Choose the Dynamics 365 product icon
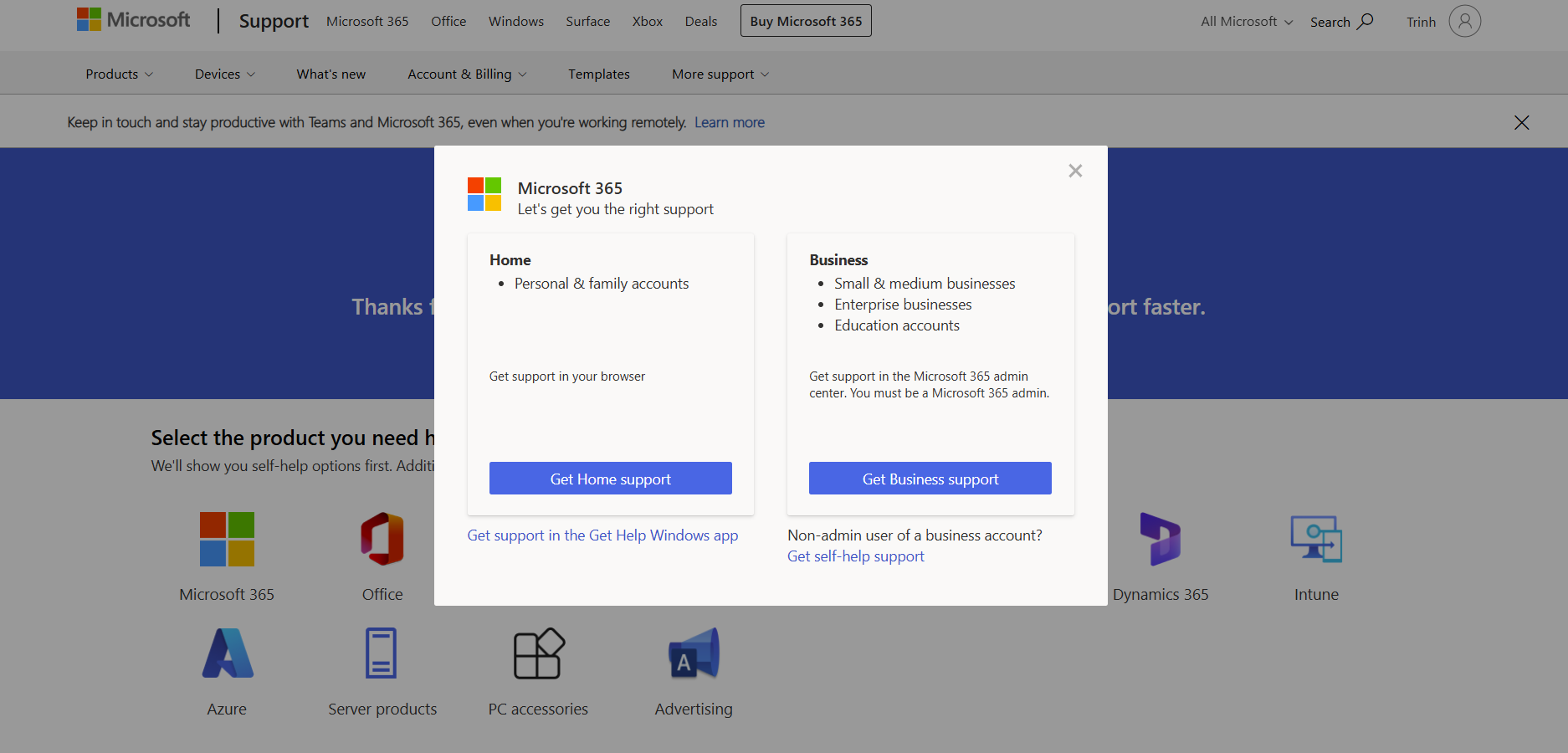1568x753 pixels. pyautogui.click(x=1161, y=540)
